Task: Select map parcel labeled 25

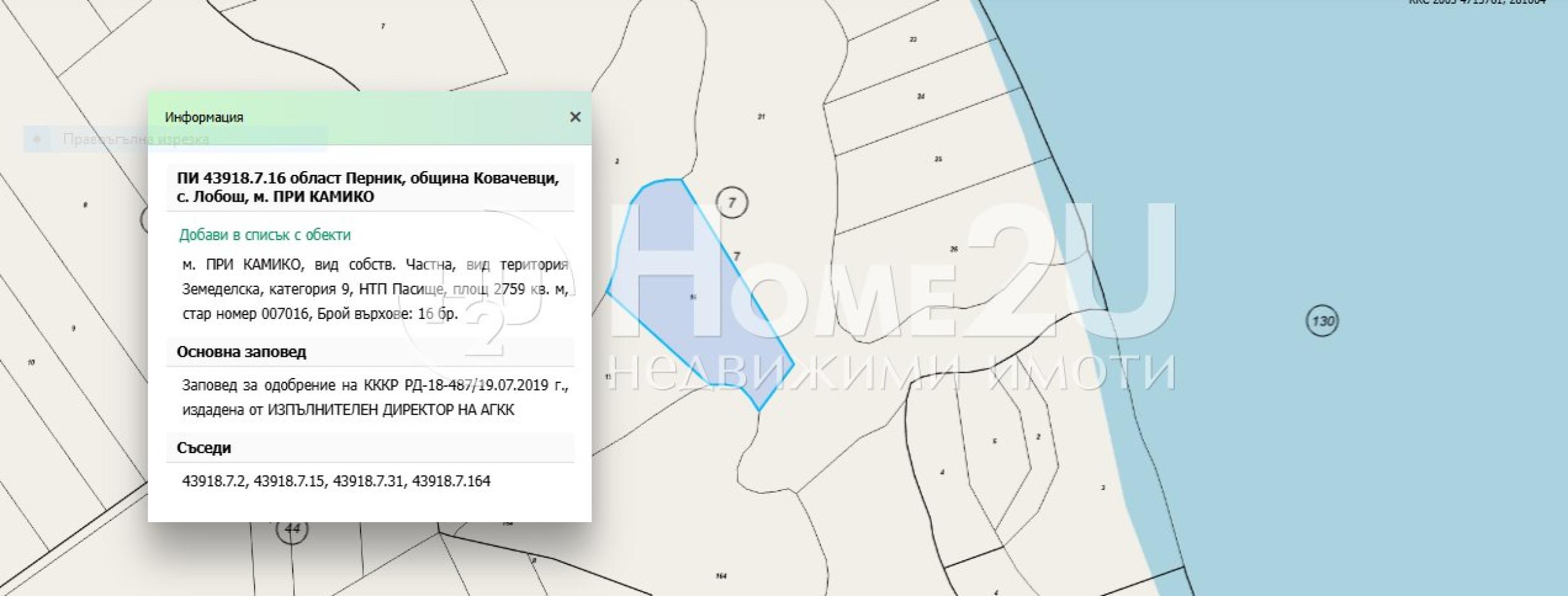Action: point(938,159)
